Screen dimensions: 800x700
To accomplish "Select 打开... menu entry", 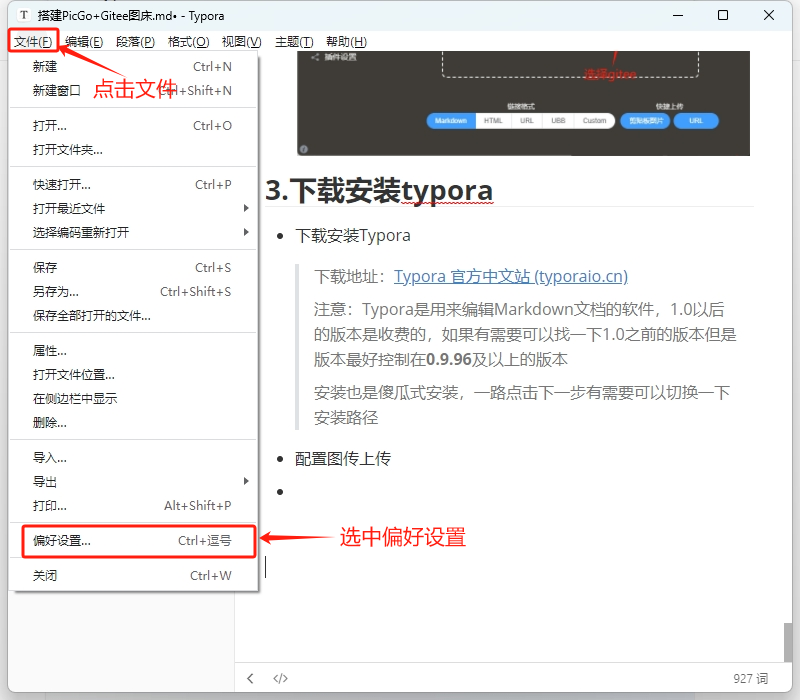I will pyautogui.click(x=133, y=126).
